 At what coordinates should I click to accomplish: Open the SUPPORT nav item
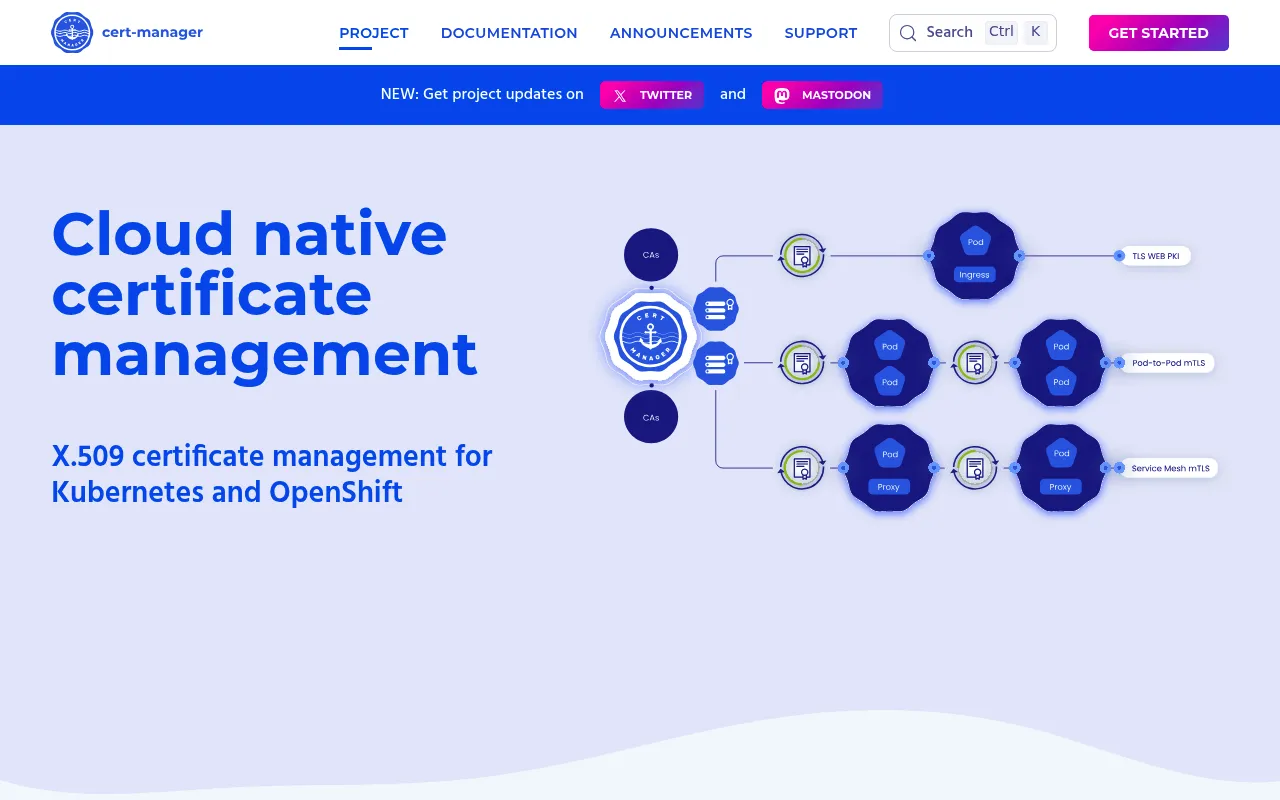(x=821, y=33)
